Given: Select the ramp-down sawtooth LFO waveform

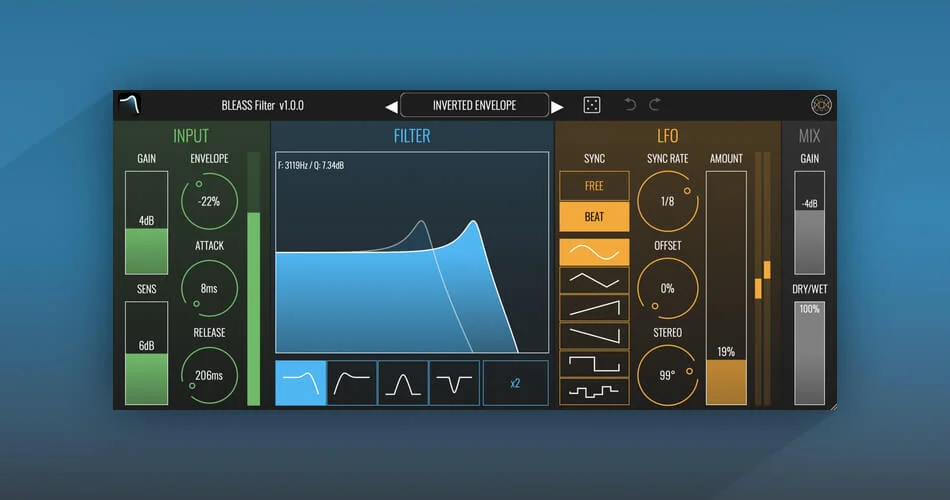Looking at the screenshot, I should click(594, 335).
